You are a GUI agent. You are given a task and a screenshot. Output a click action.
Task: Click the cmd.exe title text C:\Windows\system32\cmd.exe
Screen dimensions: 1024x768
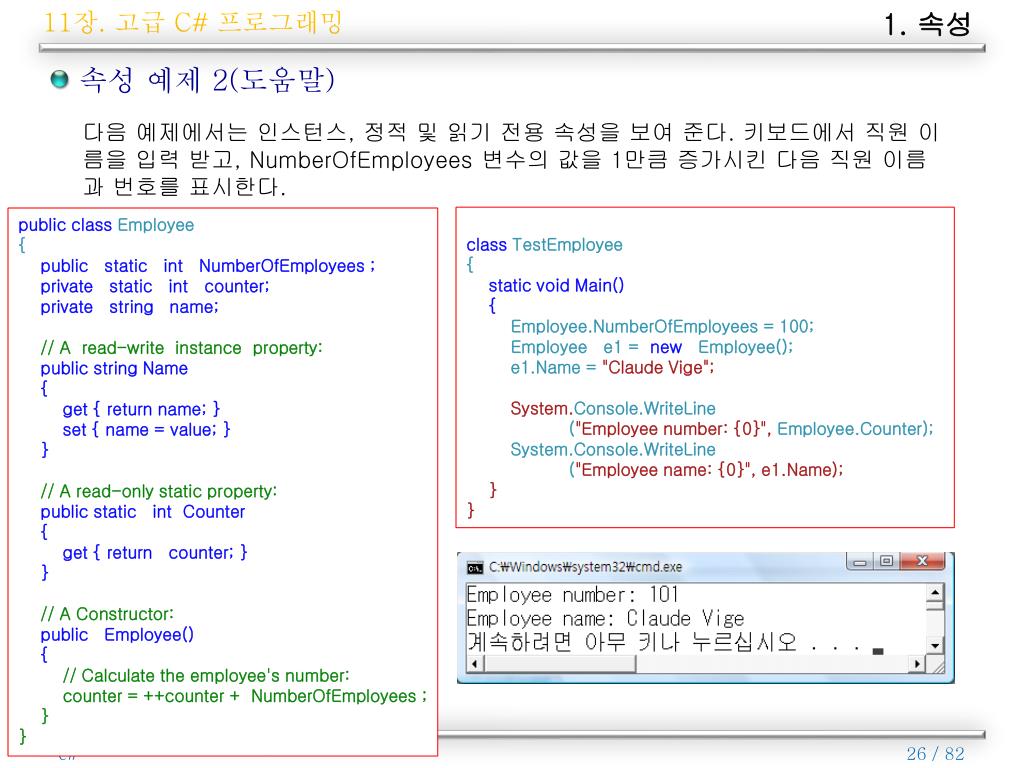coord(586,567)
